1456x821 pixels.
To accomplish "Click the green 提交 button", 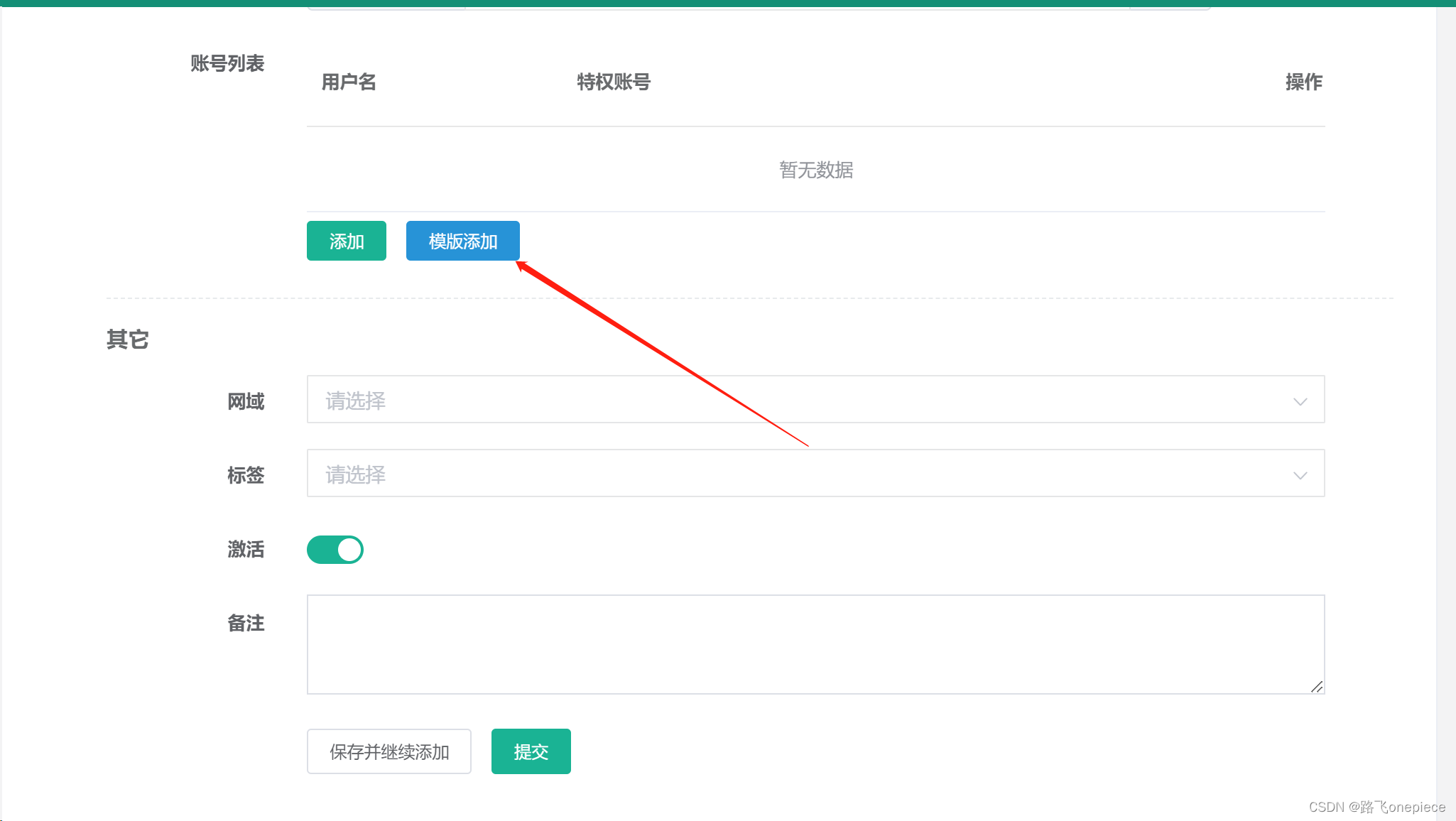I will [x=531, y=751].
